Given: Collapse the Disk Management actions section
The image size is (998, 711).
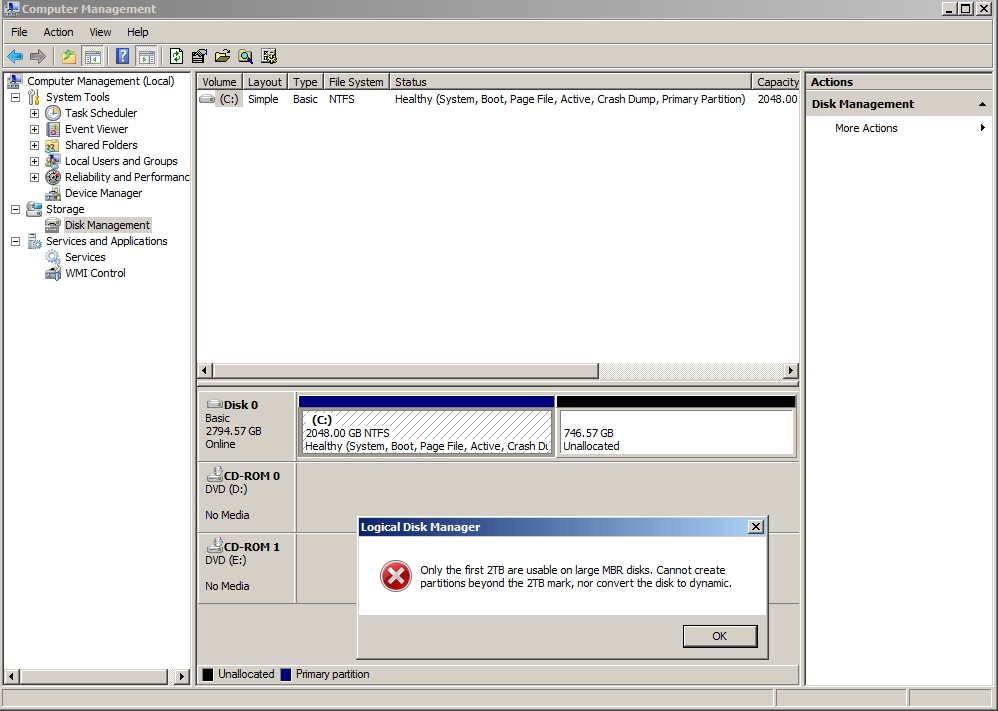Looking at the screenshot, I should 982,104.
